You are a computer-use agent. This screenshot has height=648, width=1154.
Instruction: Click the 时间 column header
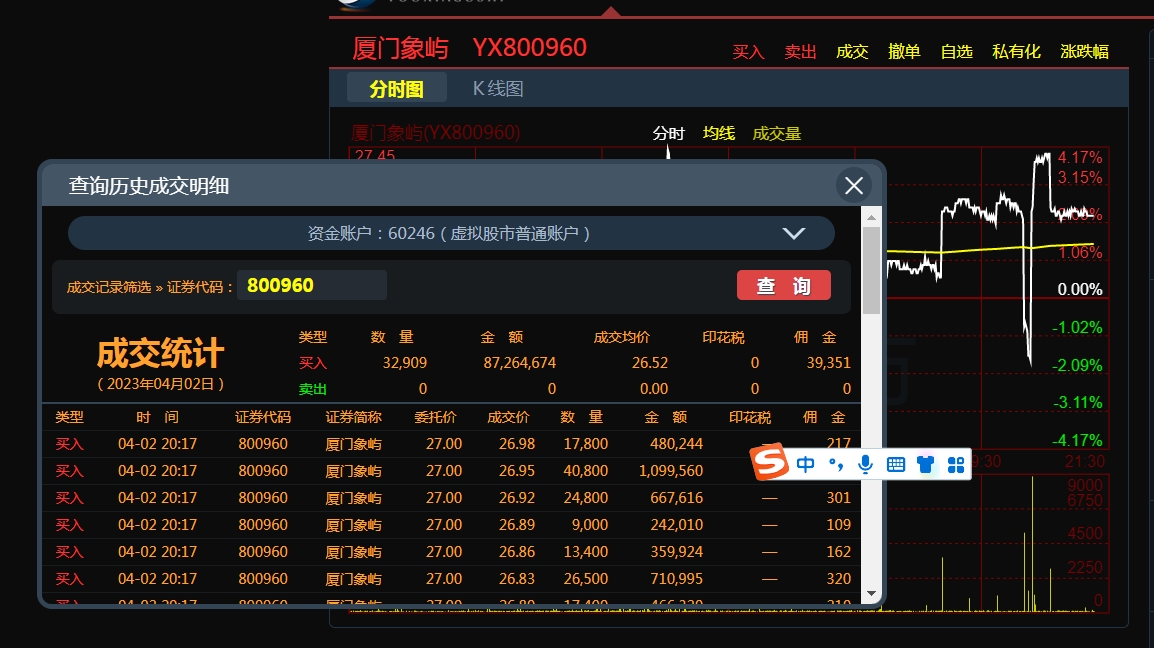coord(157,418)
